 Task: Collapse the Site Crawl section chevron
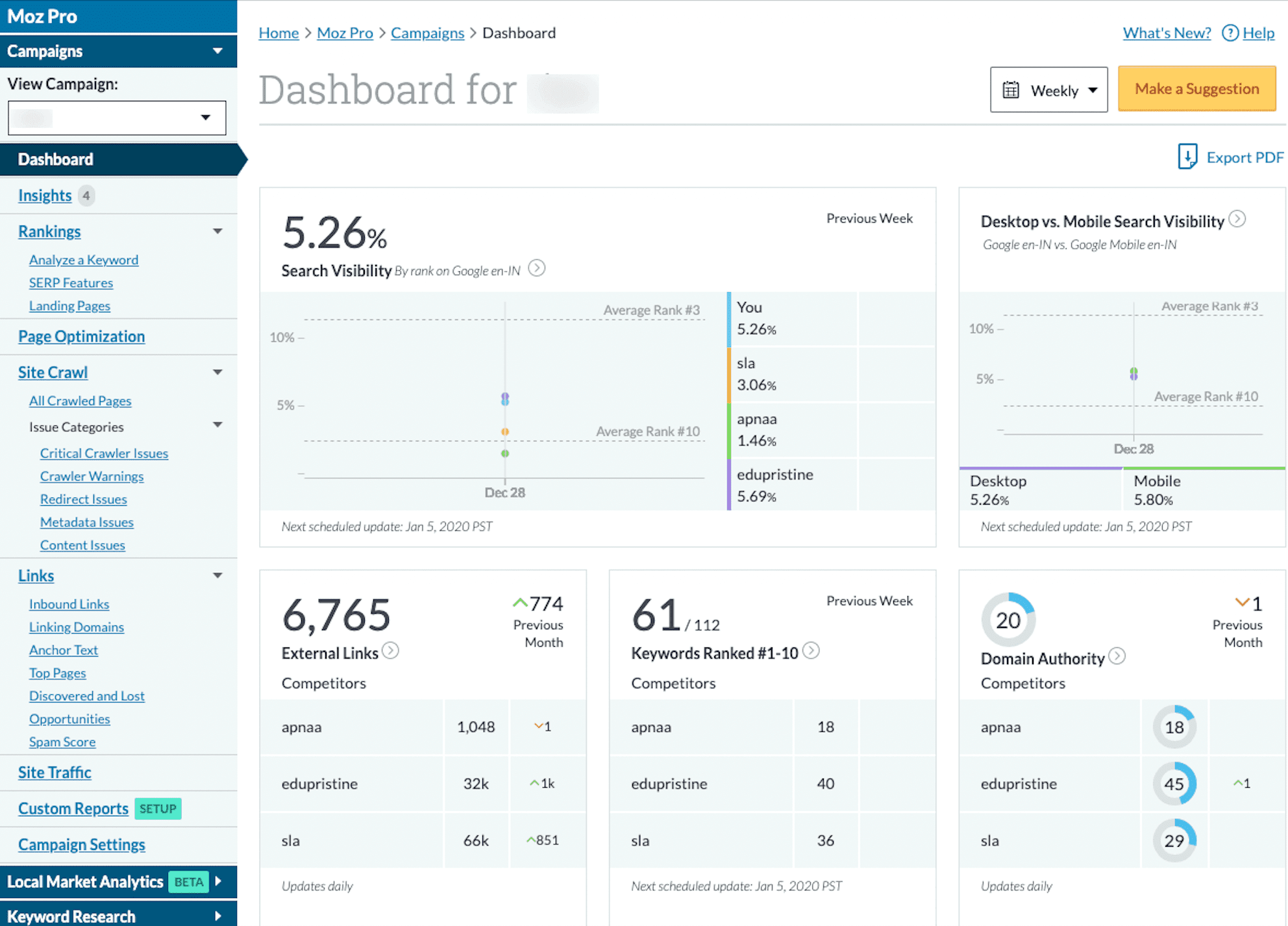point(218,371)
